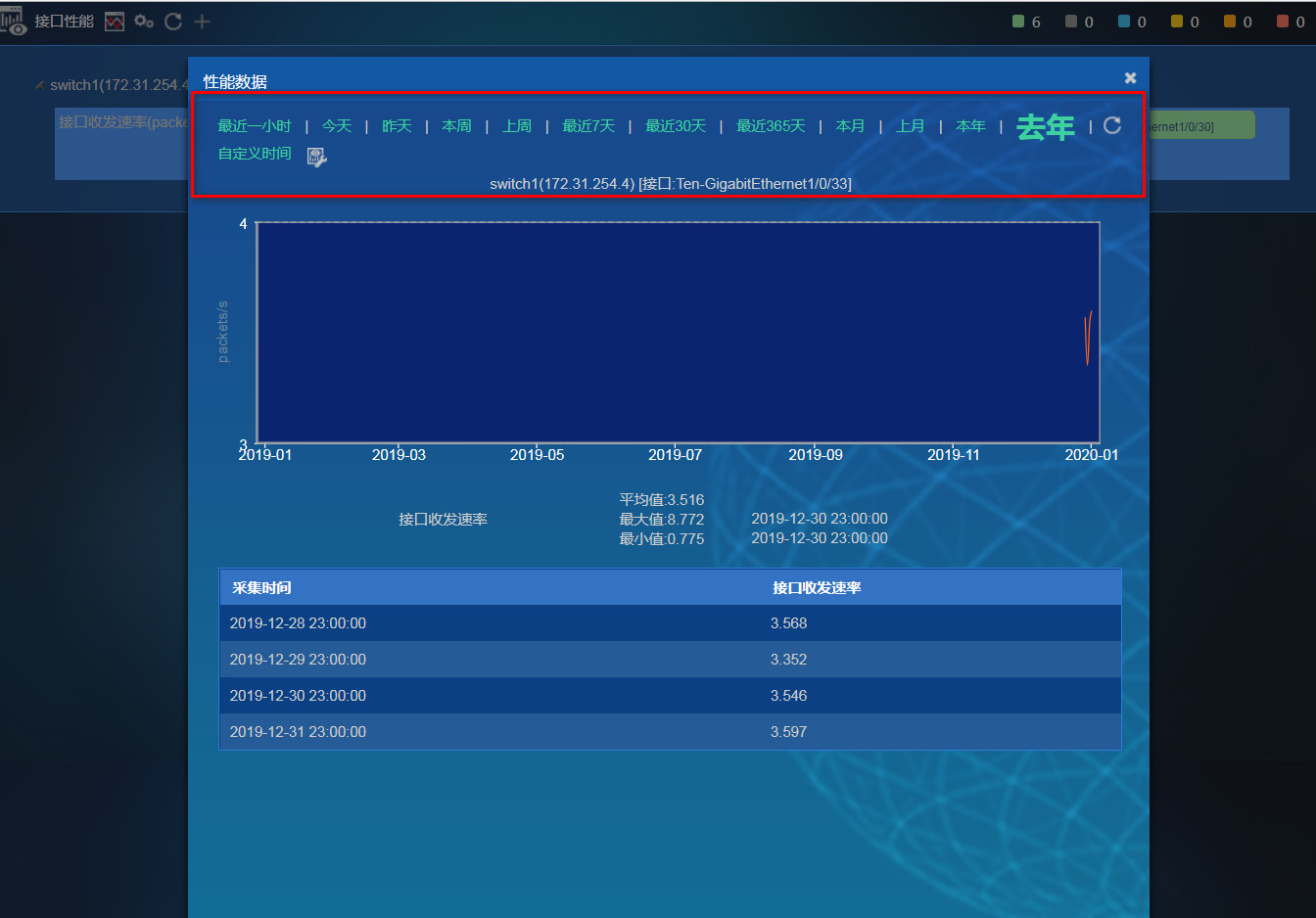Click the orange status indicator square
This screenshot has height=918, width=1316.
[x=1230, y=22]
